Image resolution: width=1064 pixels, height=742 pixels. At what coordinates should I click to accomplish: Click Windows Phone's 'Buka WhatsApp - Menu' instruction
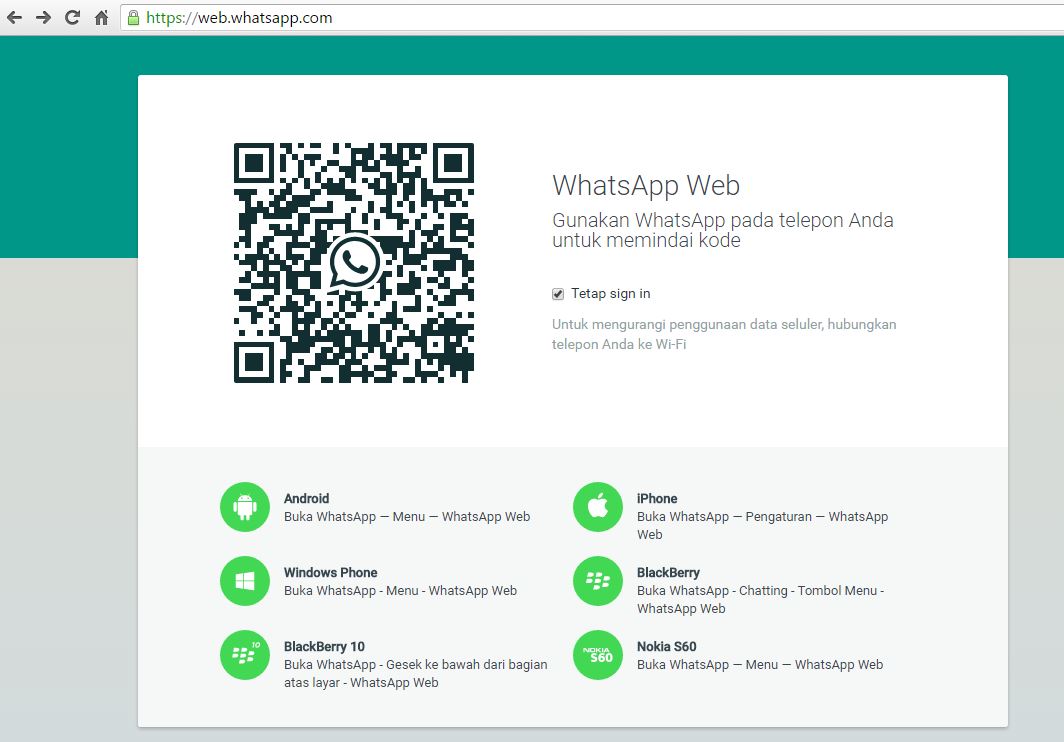[x=400, y=591]
